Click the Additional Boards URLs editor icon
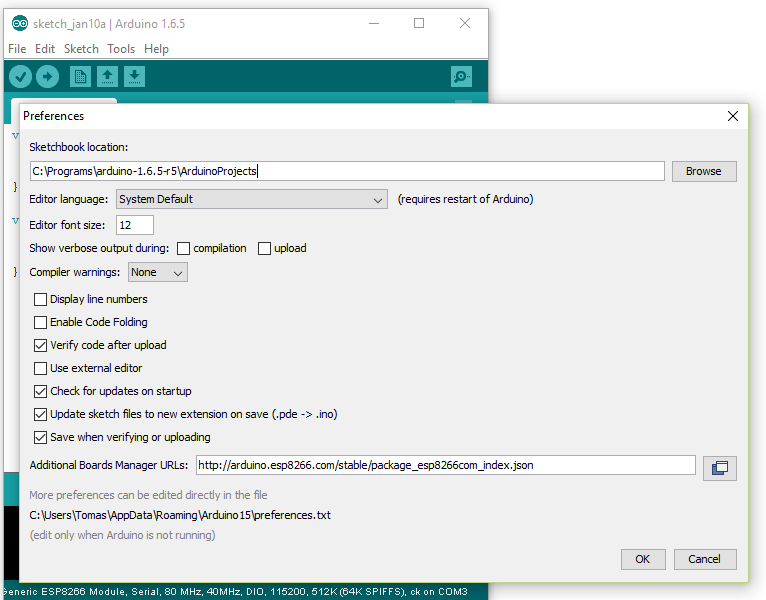Image resolution: width=766 pixels, height=600 pixels. (720, 466)
